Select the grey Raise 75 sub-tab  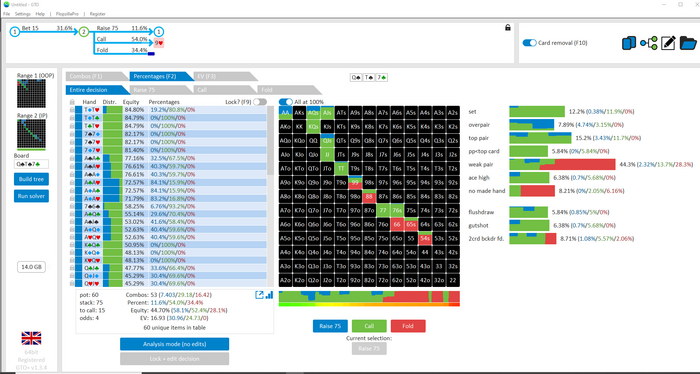161,90
